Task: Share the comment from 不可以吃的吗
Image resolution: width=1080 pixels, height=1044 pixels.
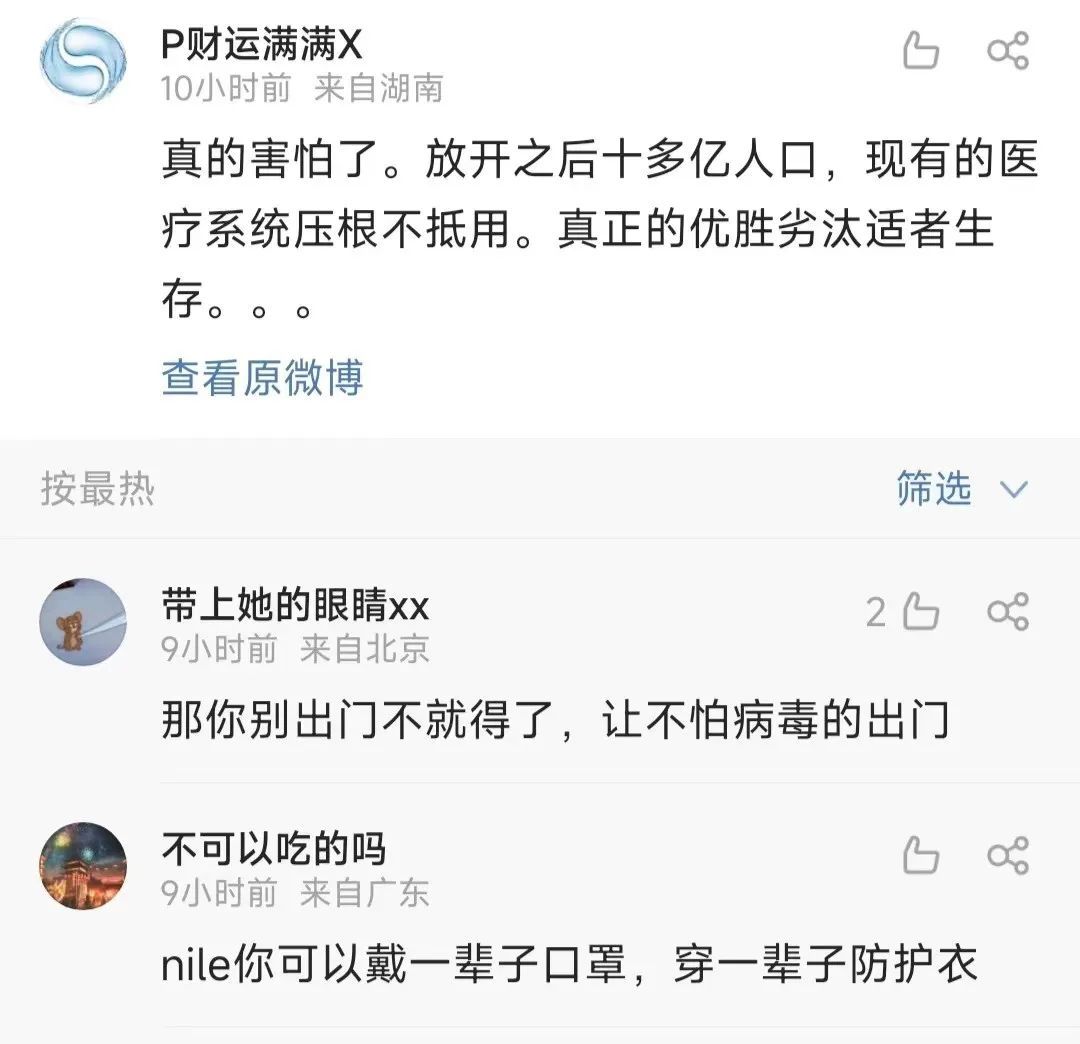Action: pyautogui.click(x=1007, y=856)
